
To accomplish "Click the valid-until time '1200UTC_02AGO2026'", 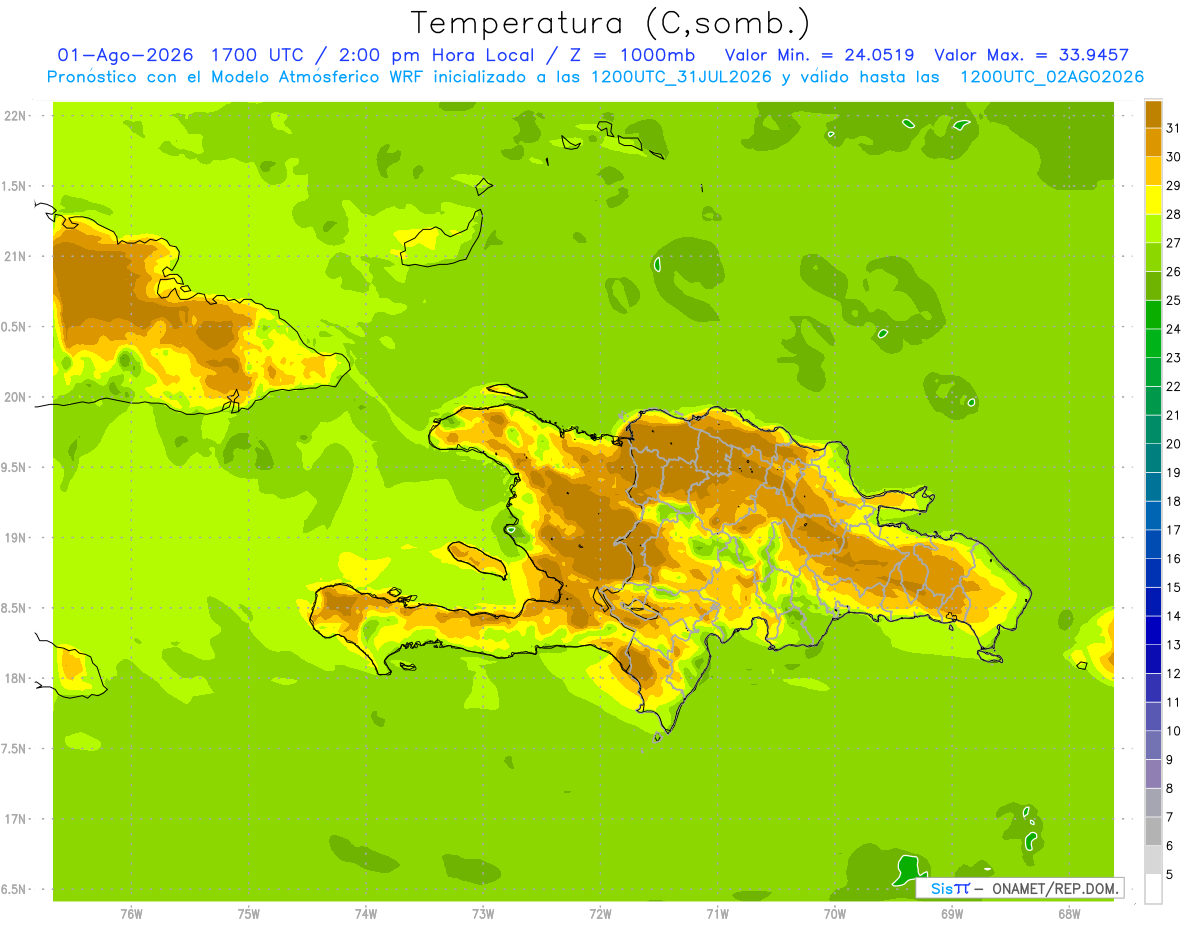I will pos(1052,77).
